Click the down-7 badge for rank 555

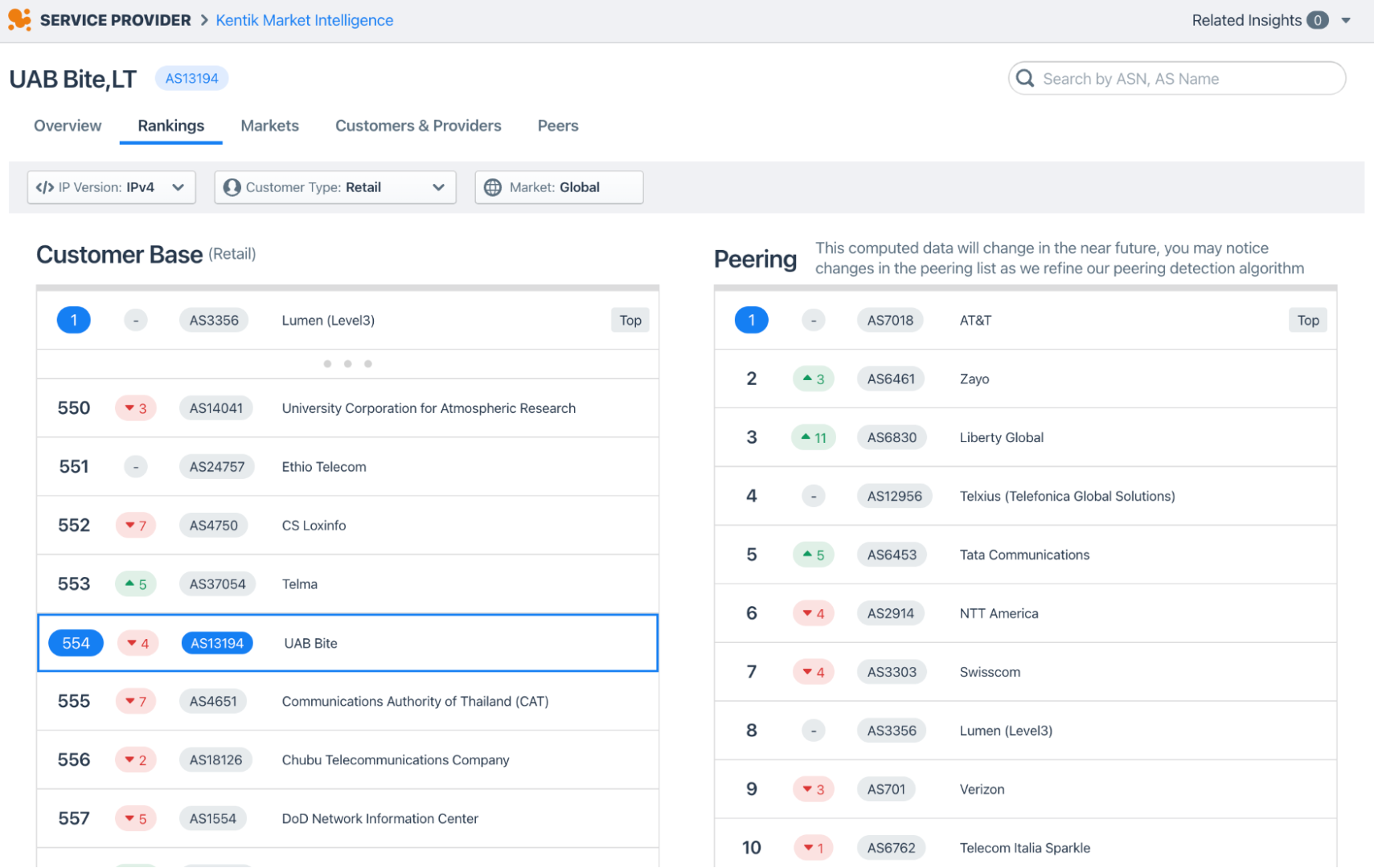click(x=135, y=702)
